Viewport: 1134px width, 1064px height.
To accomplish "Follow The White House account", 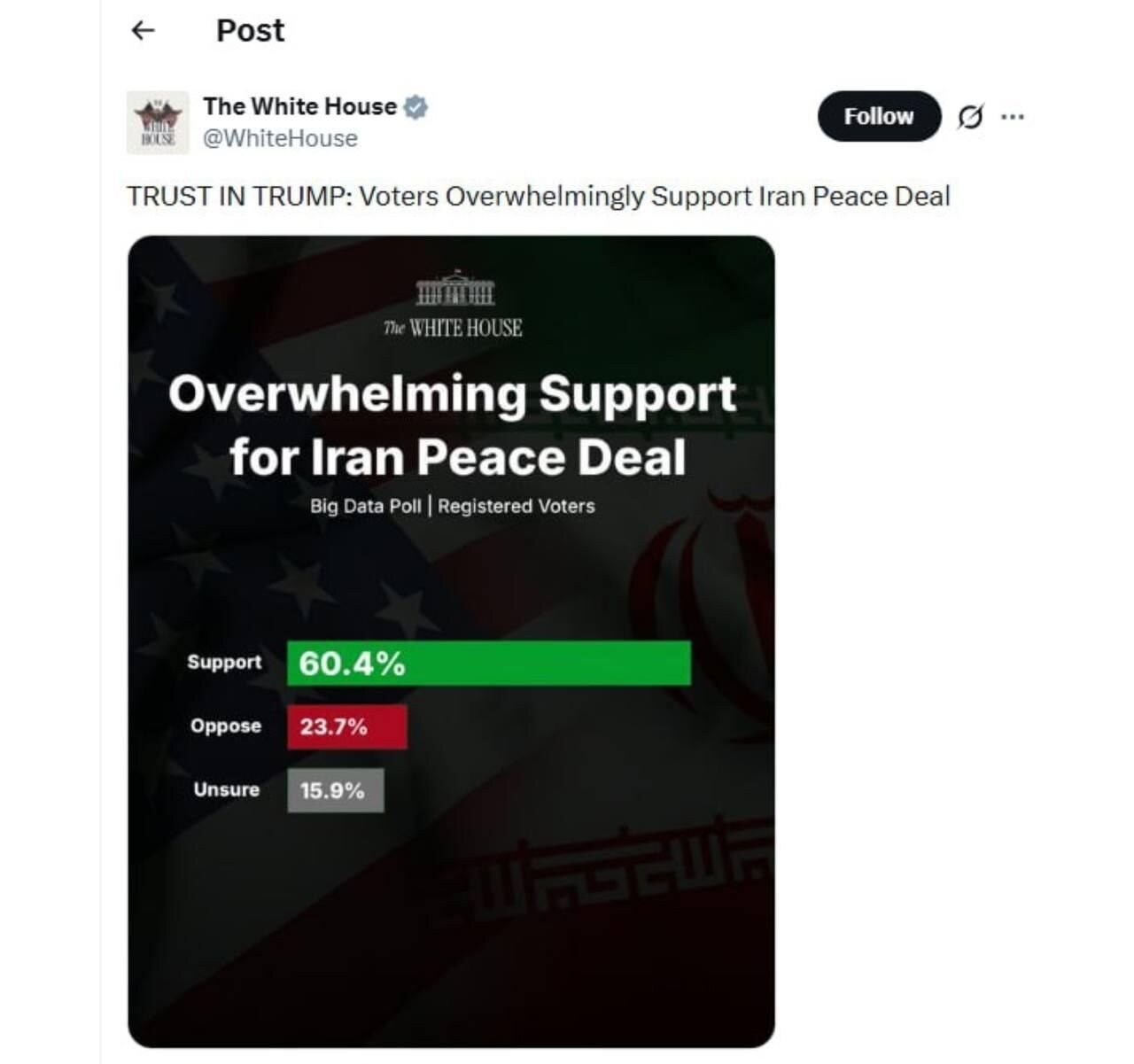I will click(x=879, y=116).
